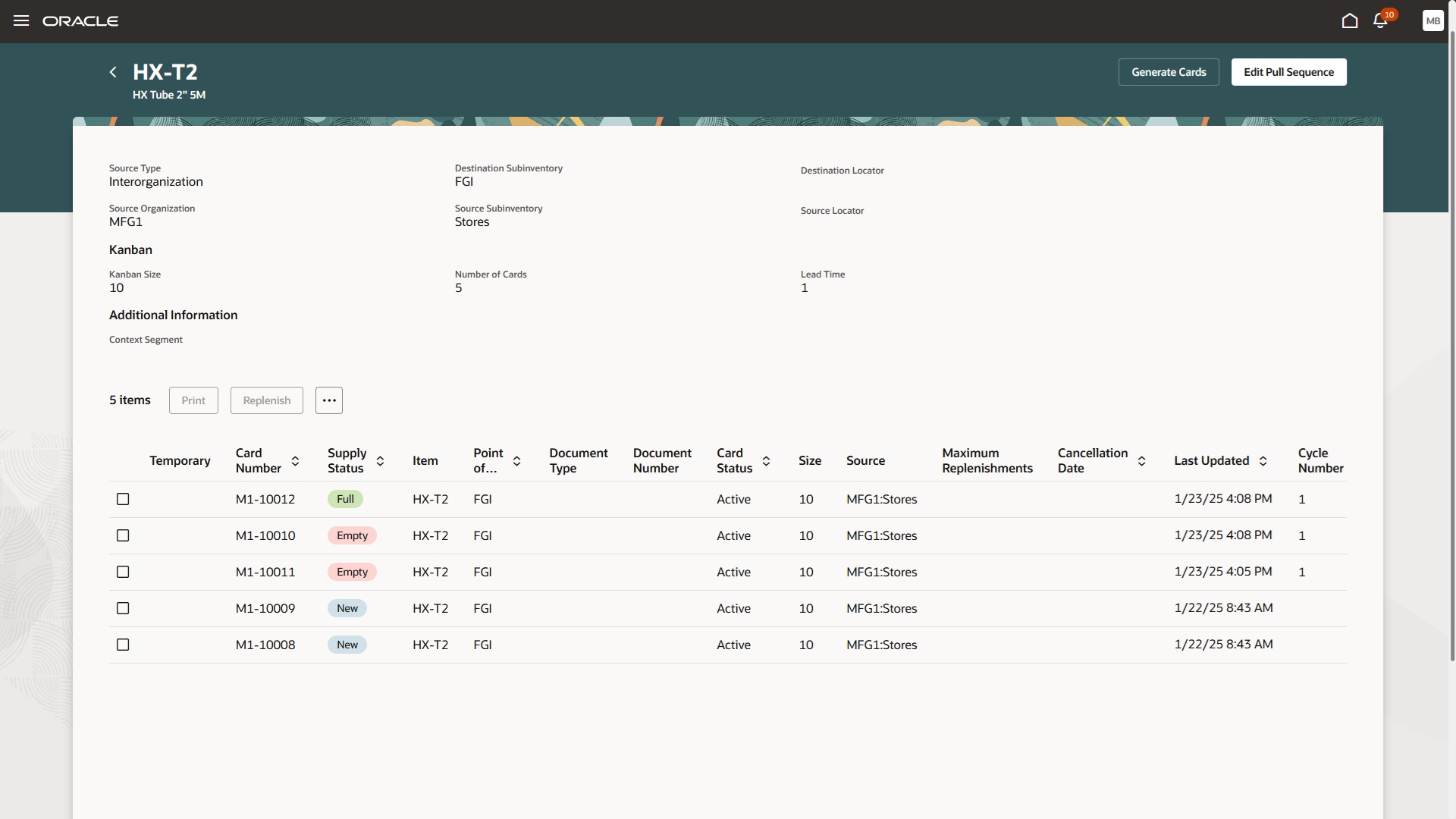Viewport: 1456px width, 819px height.
Task: Select the checkbox for card M1-10012
Action: 123,498
